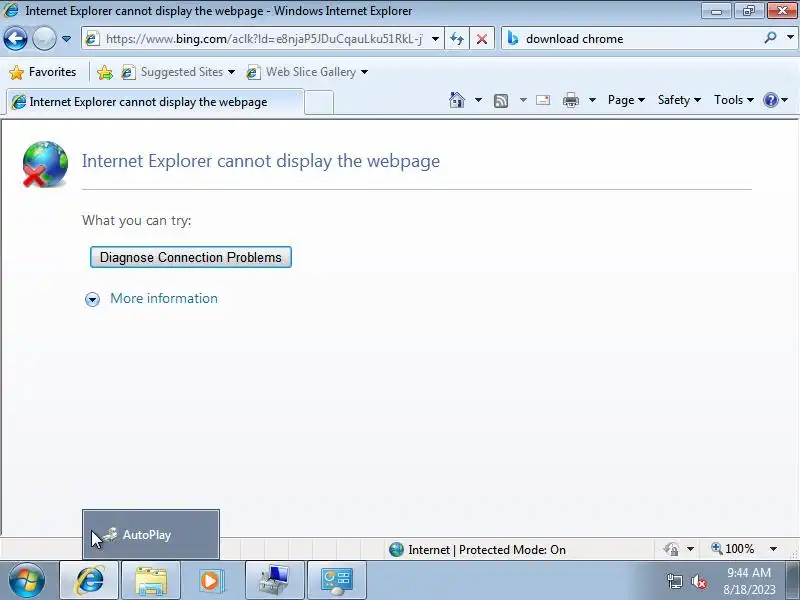Viewport: 800px width, 600px height.
Task: Click the More information link
Action: tap(164, 298)
